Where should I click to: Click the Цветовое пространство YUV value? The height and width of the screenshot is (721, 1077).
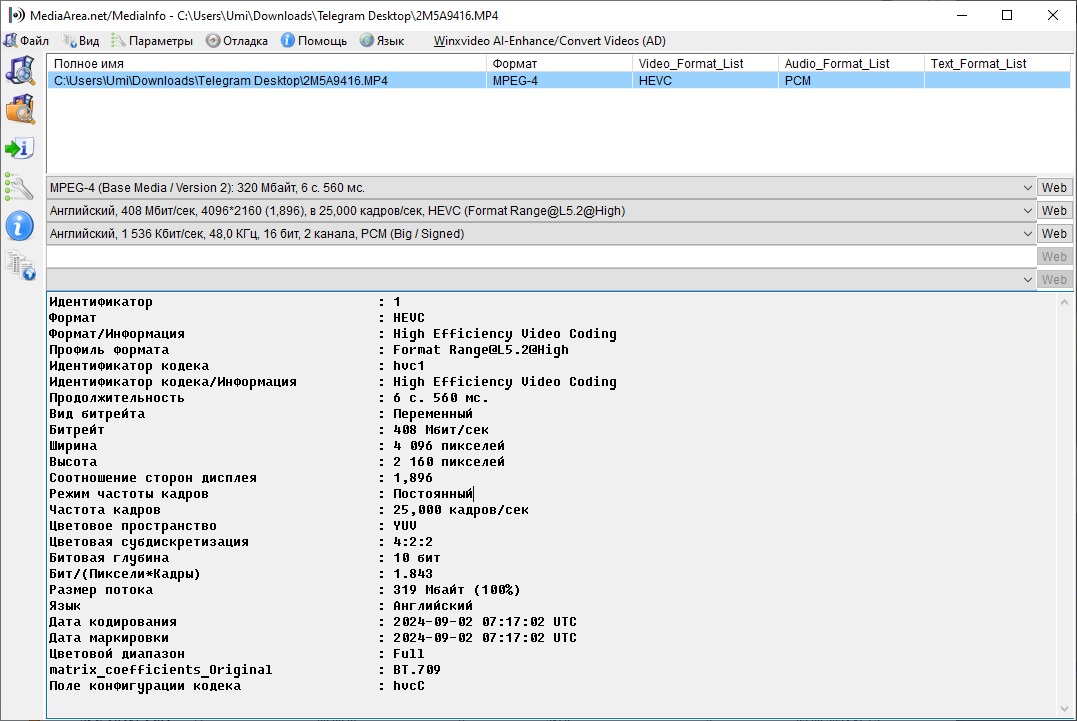pyautogui.click(x=405, y=525)
